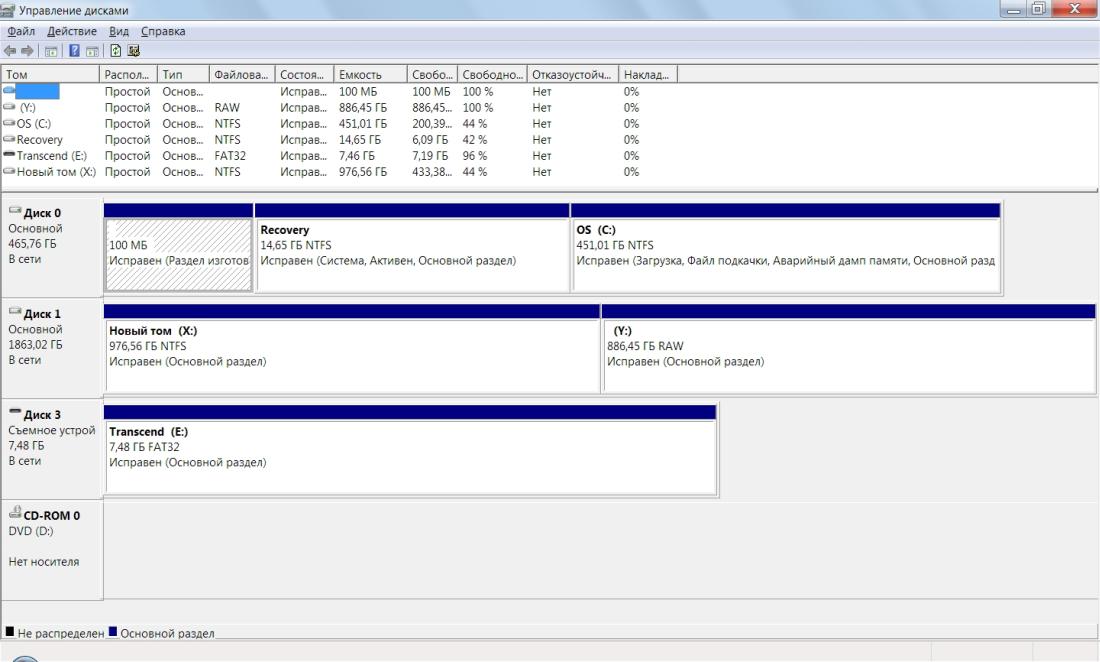Click the RAW file system cell

[x=227, y=107]
